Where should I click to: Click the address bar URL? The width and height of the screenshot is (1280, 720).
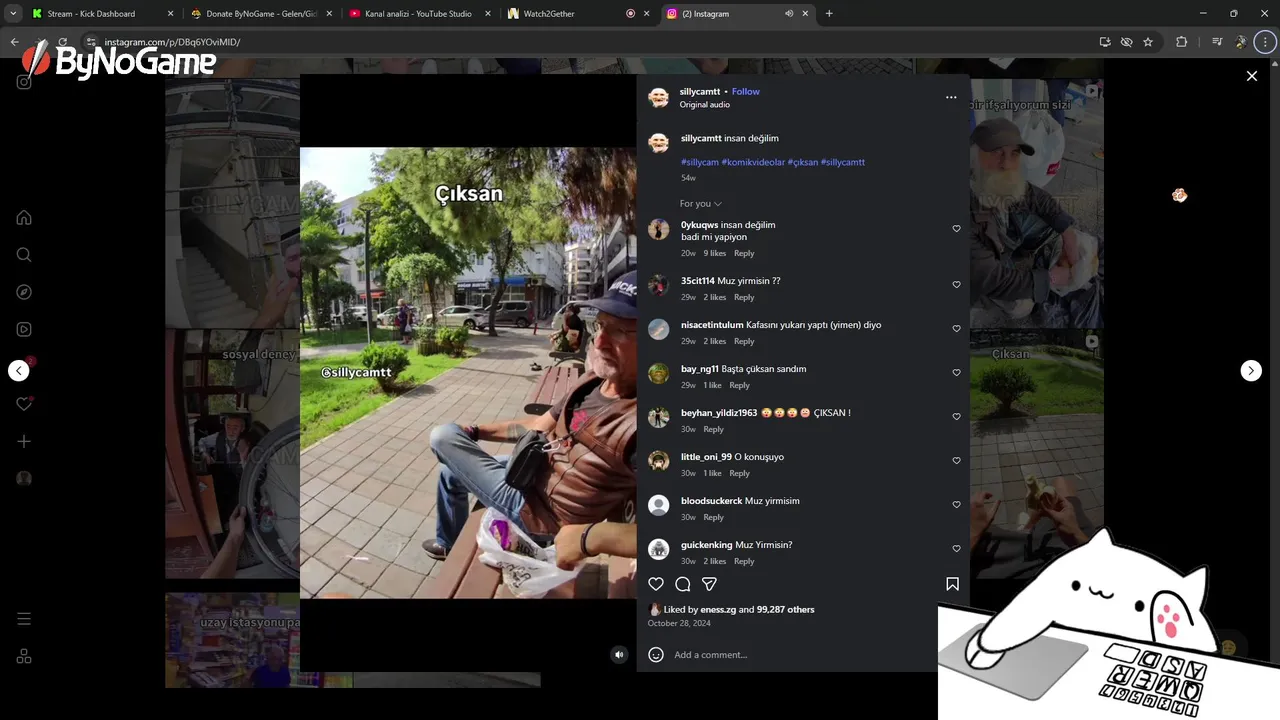click(x=172, y=42)
